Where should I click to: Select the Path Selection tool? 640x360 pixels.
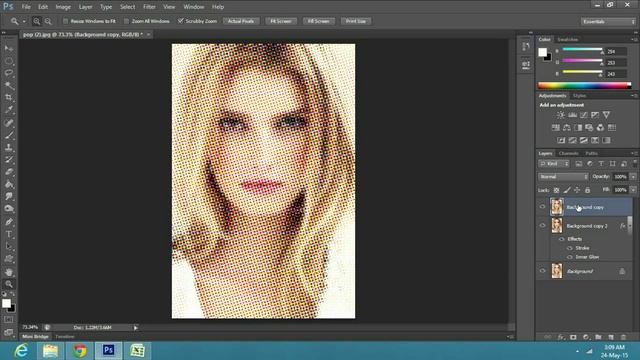click(9, 247)
